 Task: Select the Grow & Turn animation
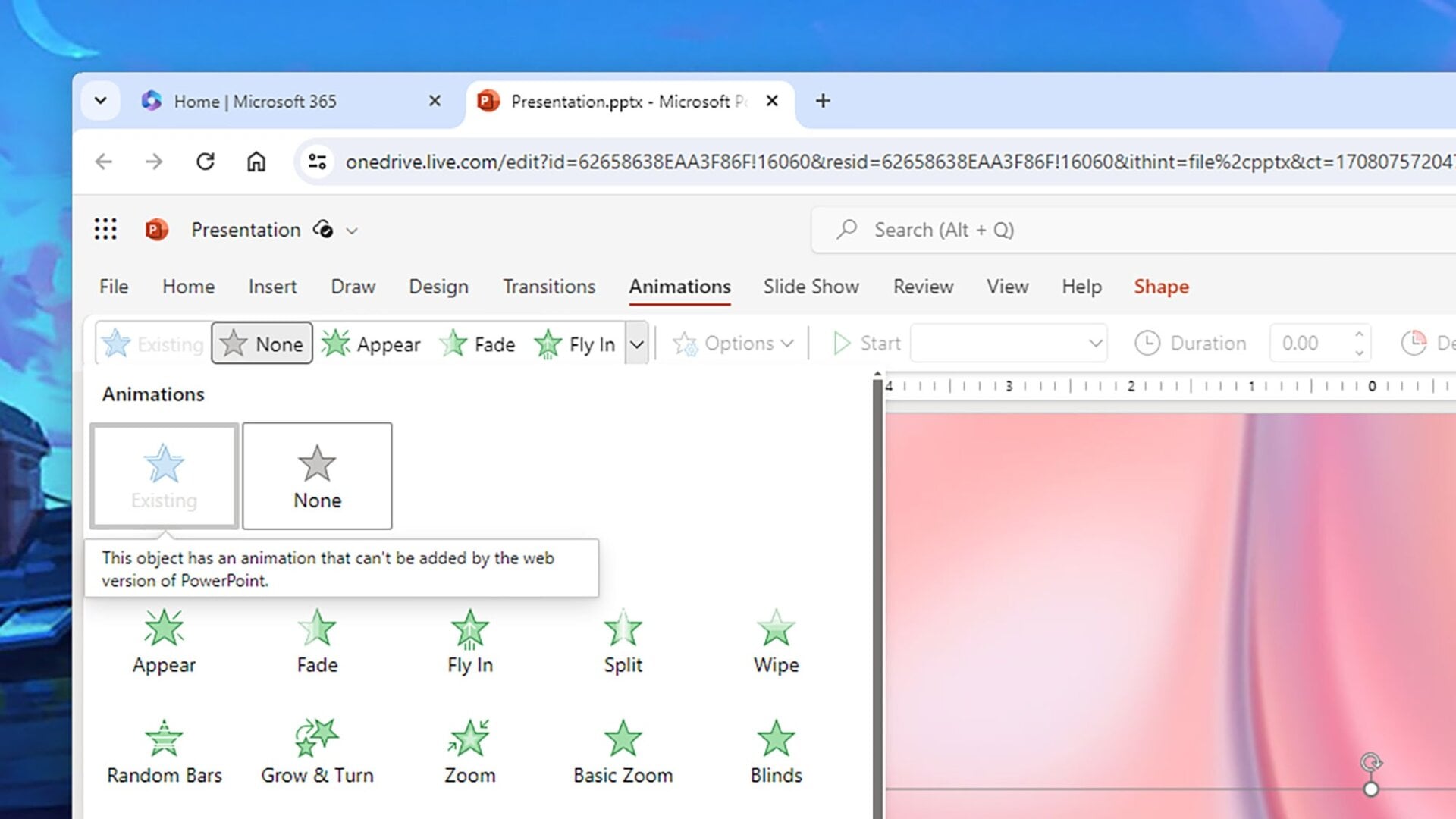coord(317,751)
